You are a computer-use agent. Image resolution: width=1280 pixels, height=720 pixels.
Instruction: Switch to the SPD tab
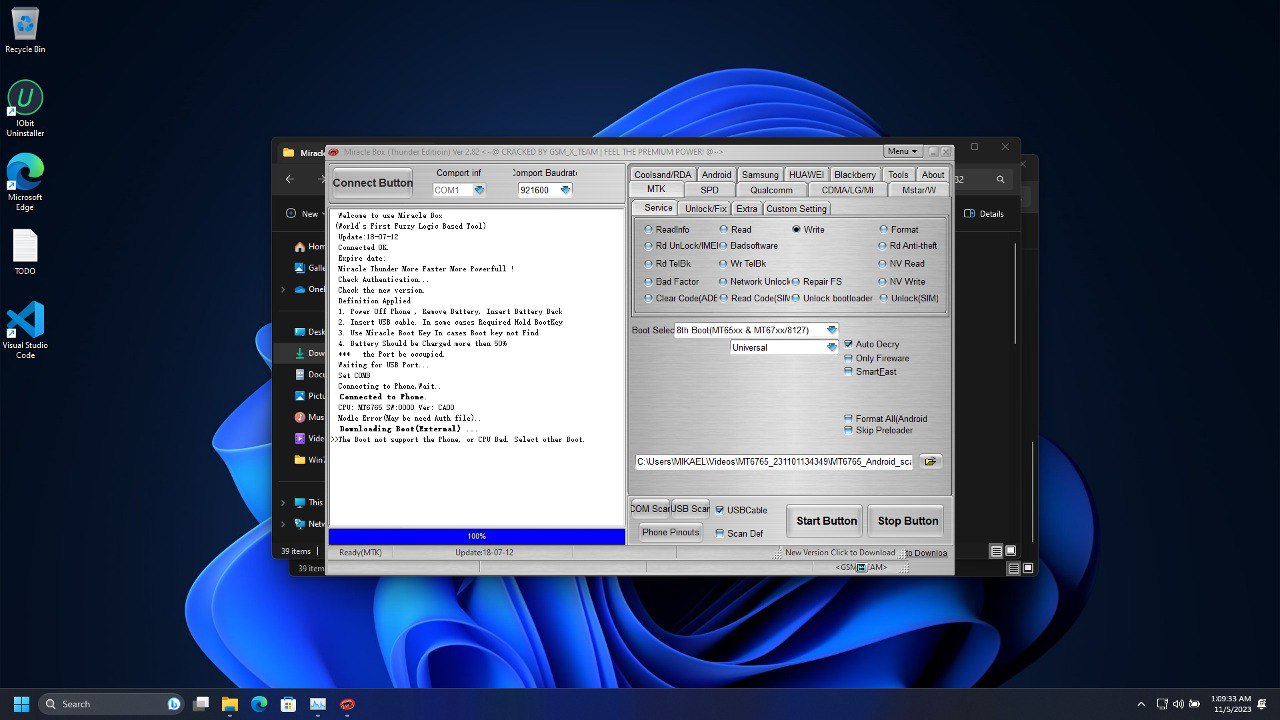709,190
